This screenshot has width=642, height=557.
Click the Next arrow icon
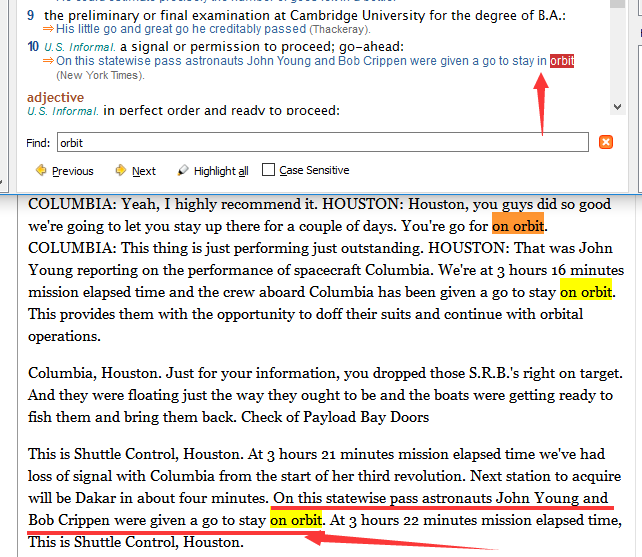(120, 170)
